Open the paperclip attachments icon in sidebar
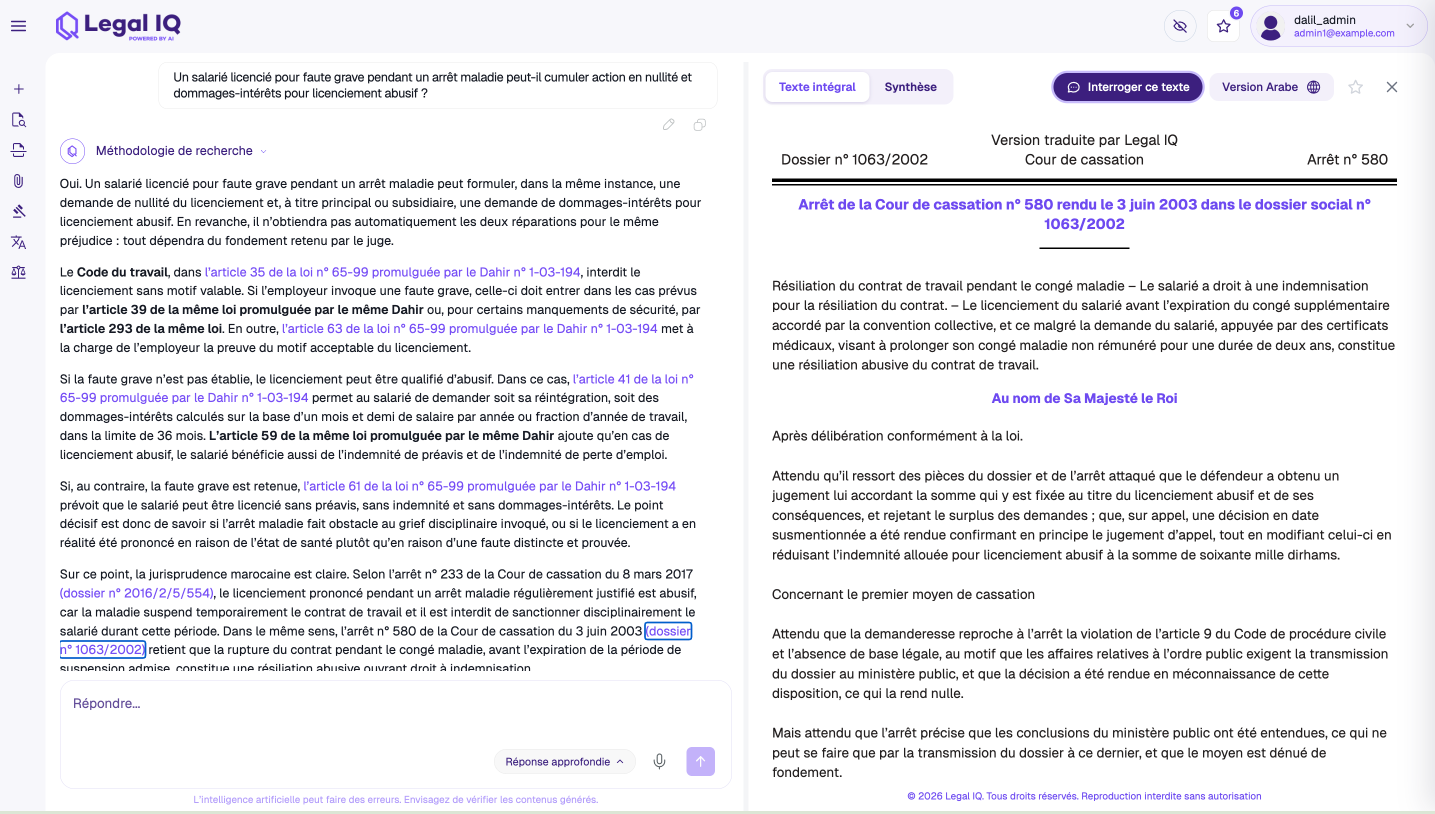 point(18,181)
